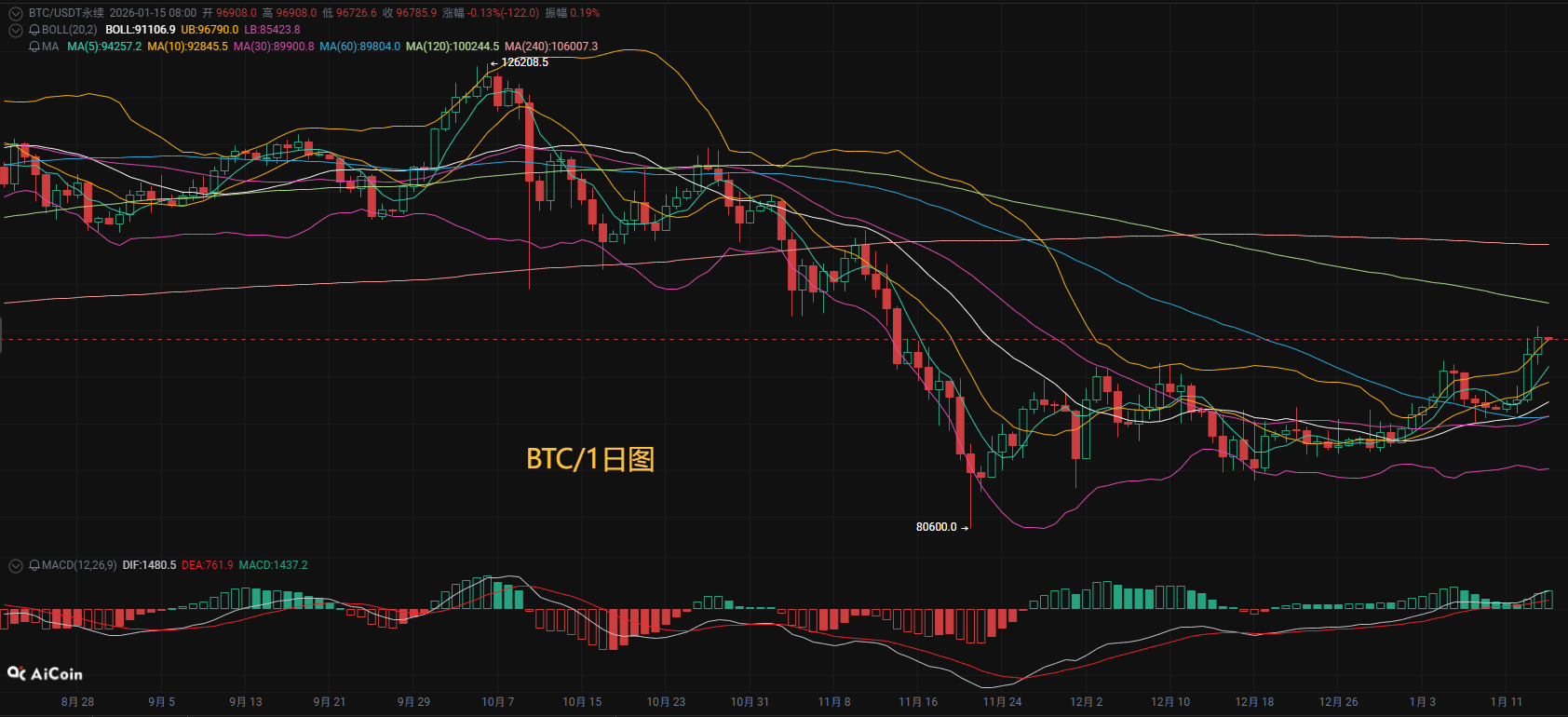Click the alert bell beside MACD(12,26,9)
Viewport: 1568px width, 717px height.
click(x=34, y=565)
